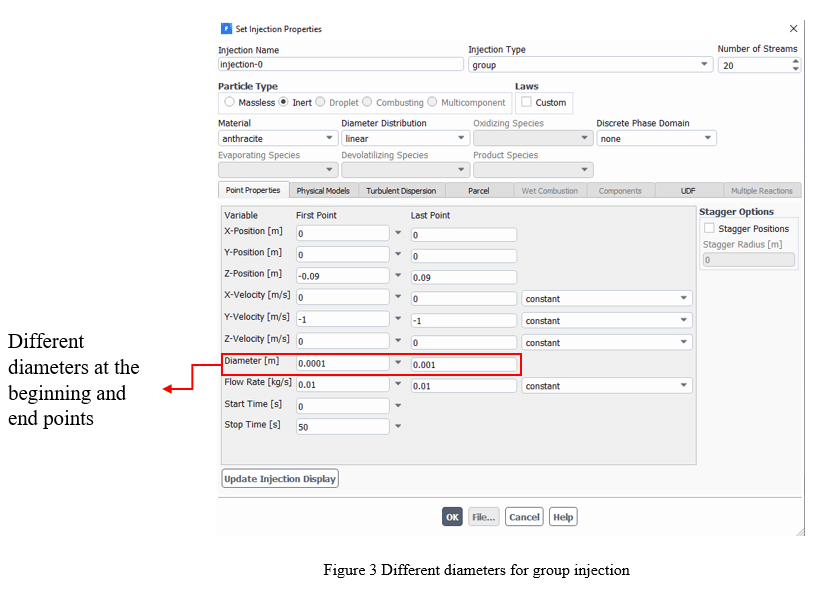
Task: Open the Flow Rate constant dropdown
Action: [x=683, y=385]
